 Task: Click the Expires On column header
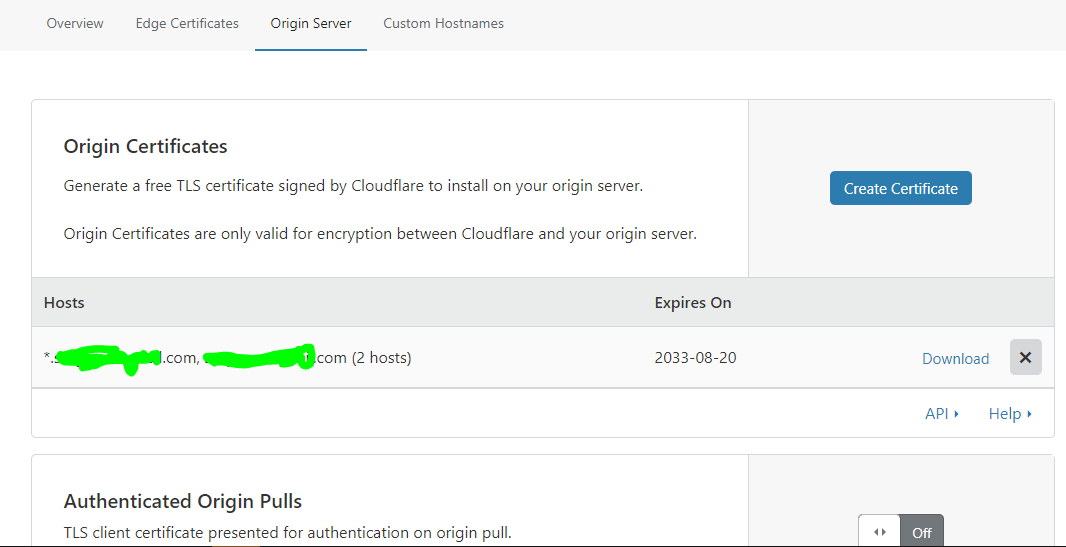click(x=693, y=302)
